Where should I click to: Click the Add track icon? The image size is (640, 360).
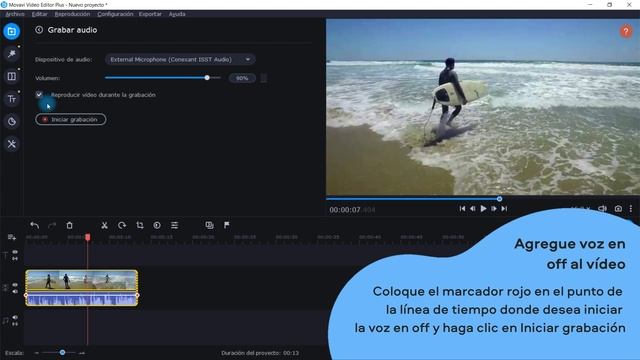(11, 237)
